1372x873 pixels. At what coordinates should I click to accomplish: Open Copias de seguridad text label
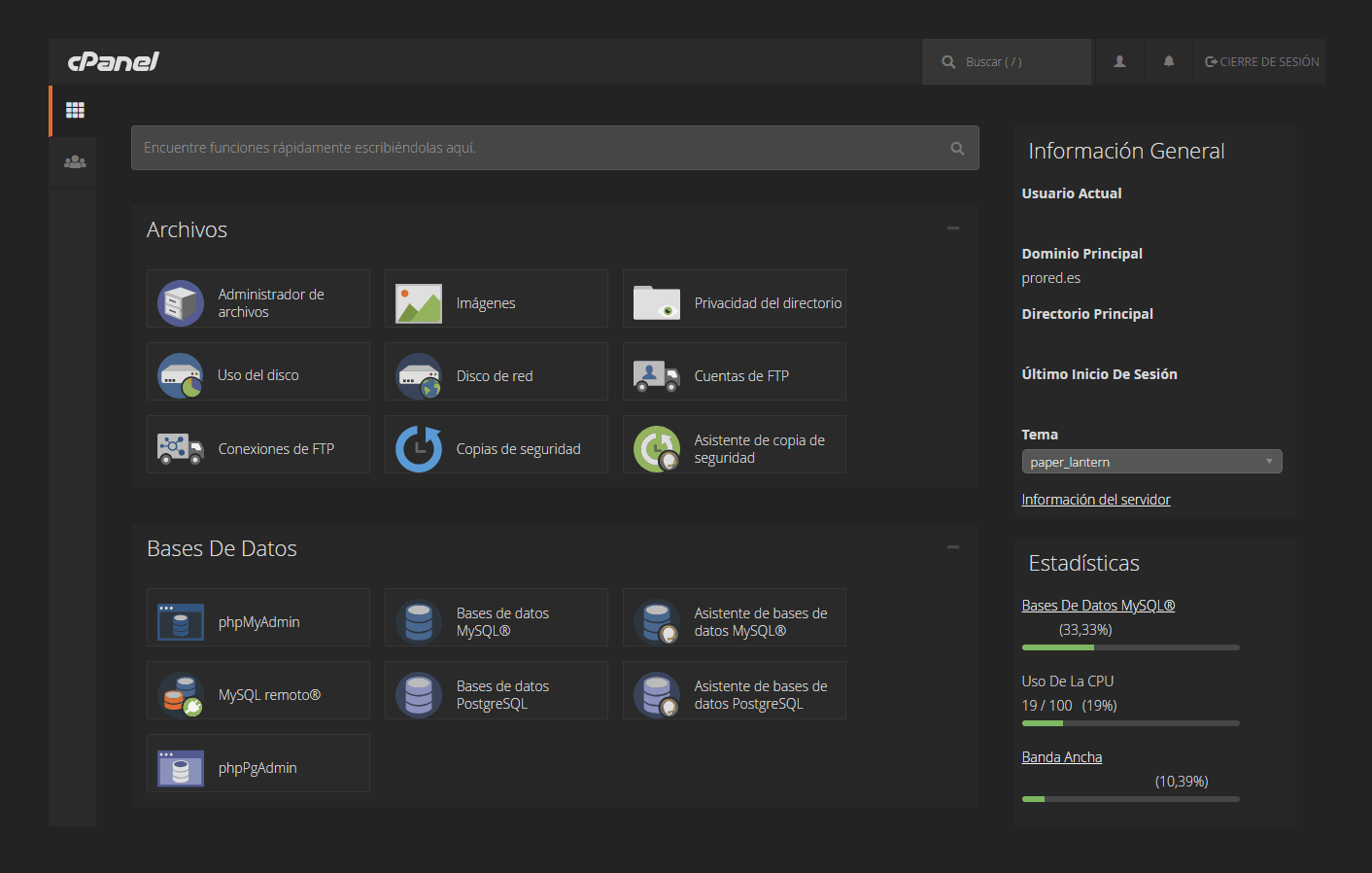click(519, 449)
